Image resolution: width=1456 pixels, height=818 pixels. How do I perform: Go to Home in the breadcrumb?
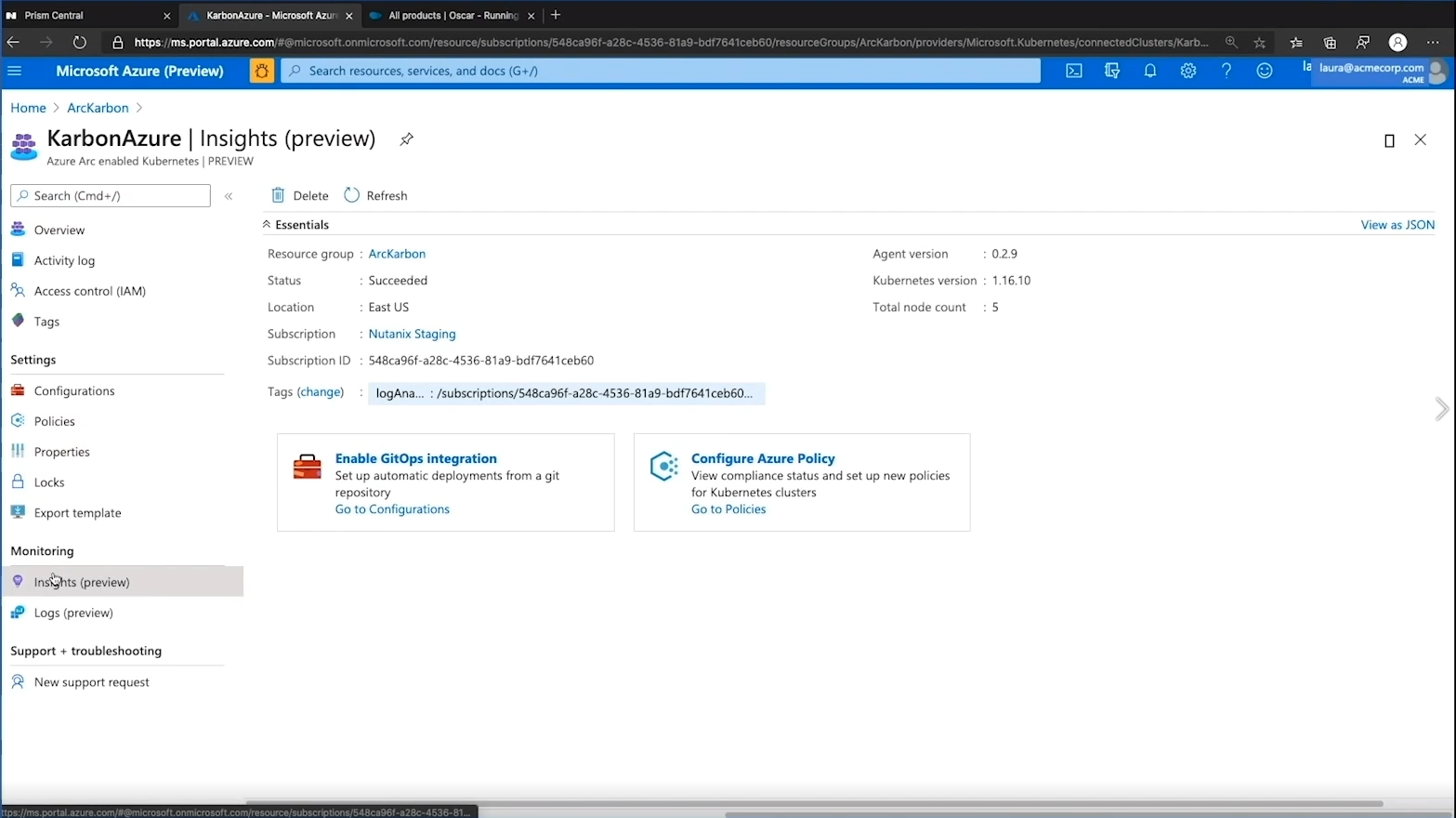point(28,108)
